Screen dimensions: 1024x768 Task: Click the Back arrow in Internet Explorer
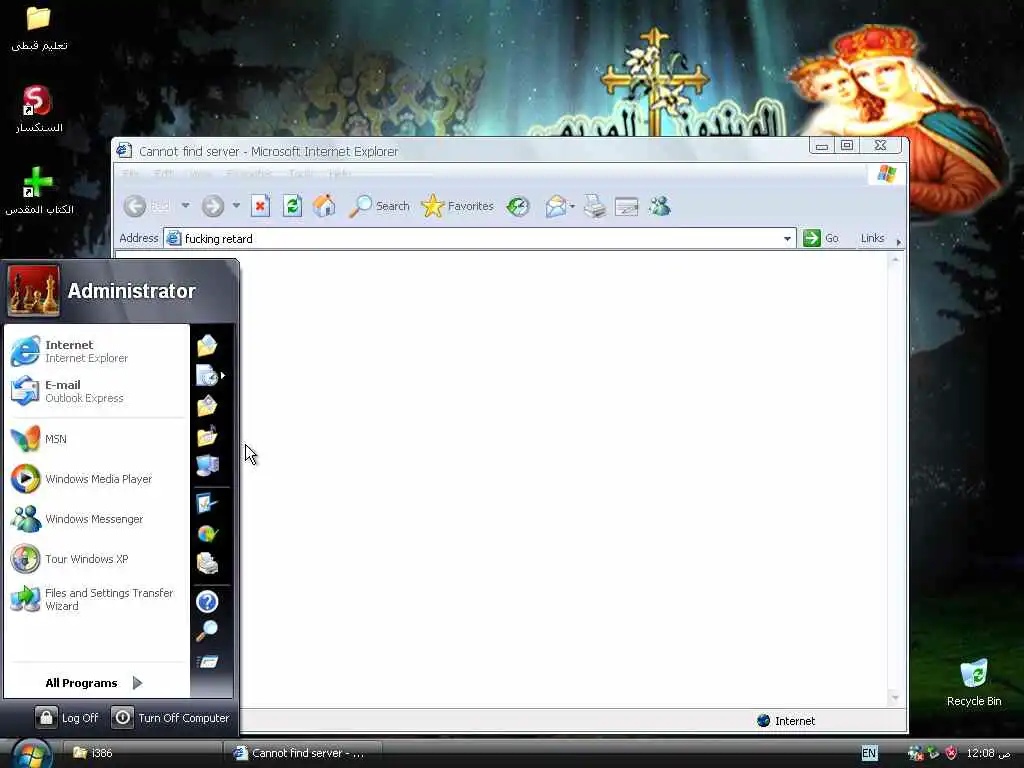click(x=135, y=206)
